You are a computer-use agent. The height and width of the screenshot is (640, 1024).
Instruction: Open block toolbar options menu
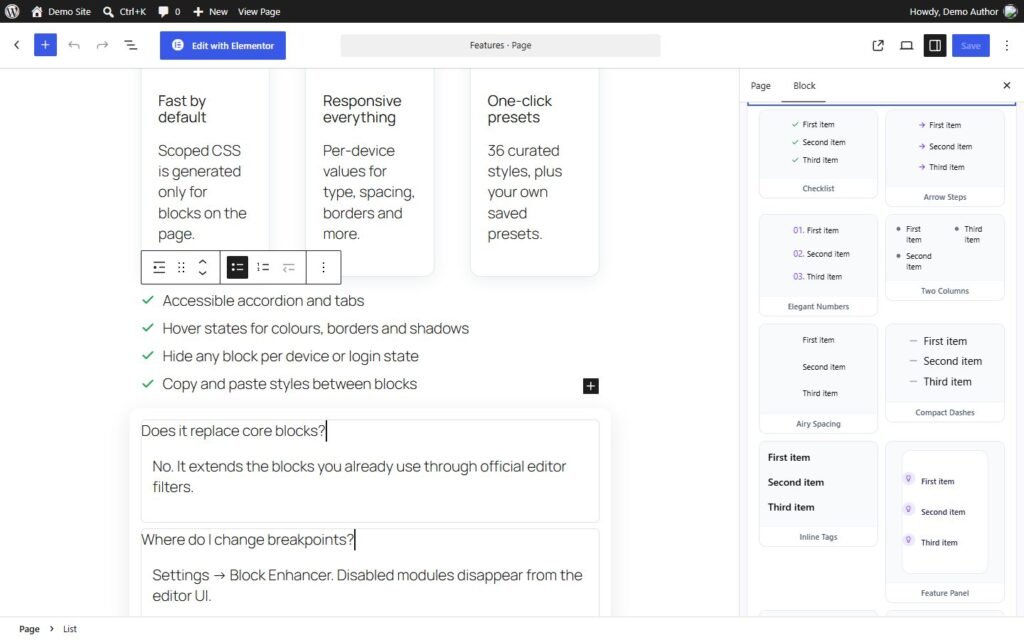(323, 267)
